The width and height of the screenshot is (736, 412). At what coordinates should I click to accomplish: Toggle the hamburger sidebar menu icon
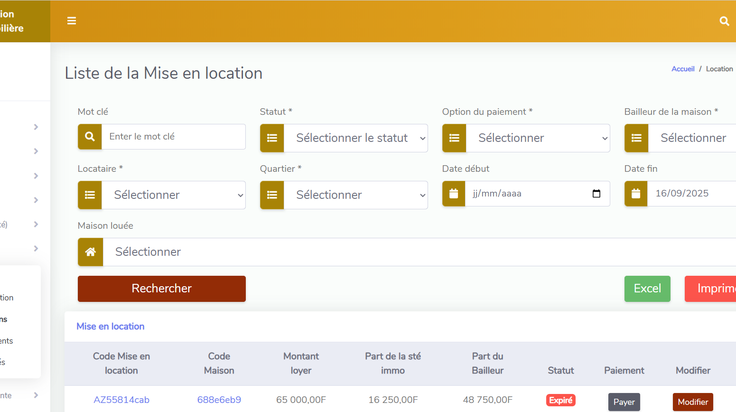pos(71,21)
